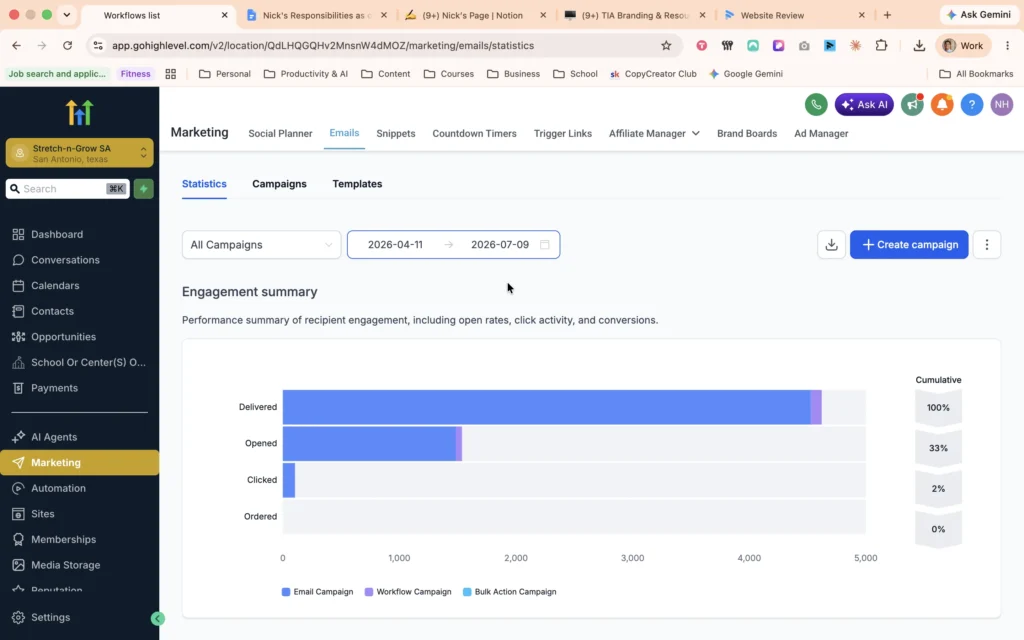Open the Brand Boards tab
Viewport: 1024px width, 640px height.
(x=747, y=133)
